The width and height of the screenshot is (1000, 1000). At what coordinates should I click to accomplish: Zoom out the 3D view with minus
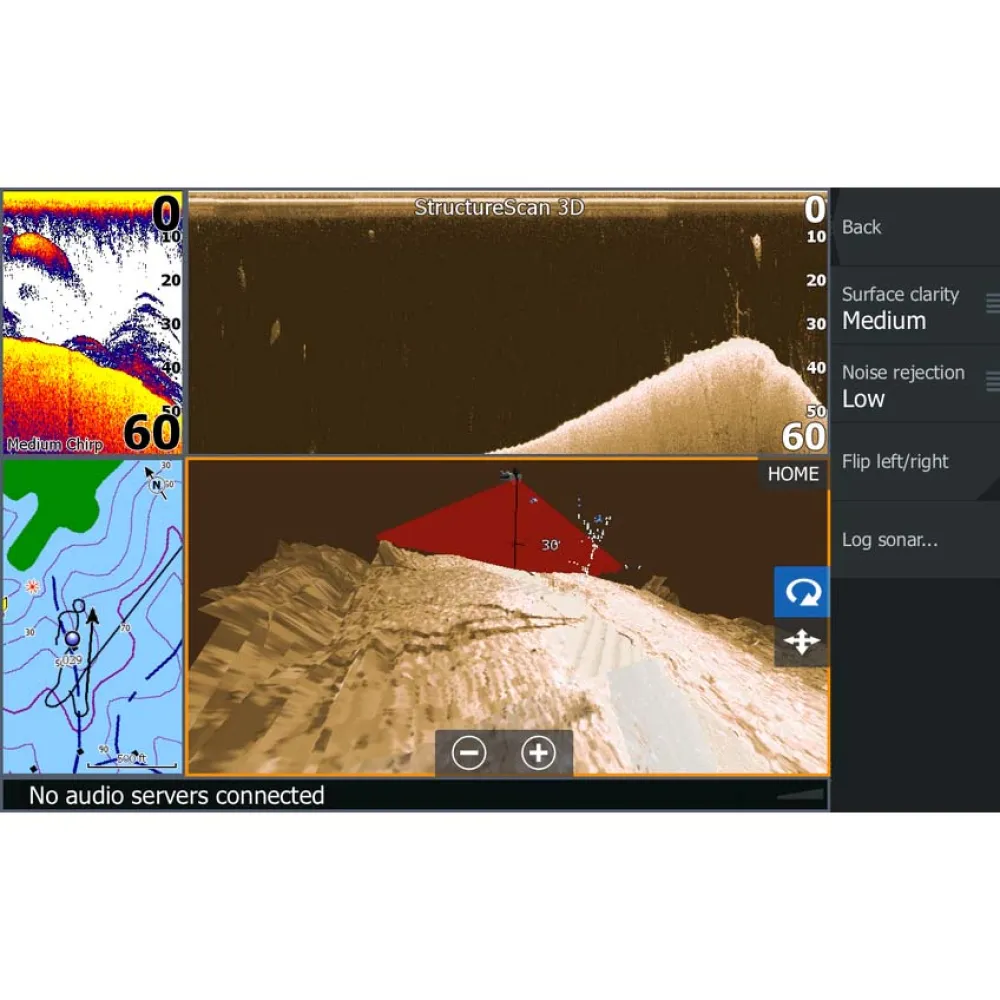click(x=469, y=753)
